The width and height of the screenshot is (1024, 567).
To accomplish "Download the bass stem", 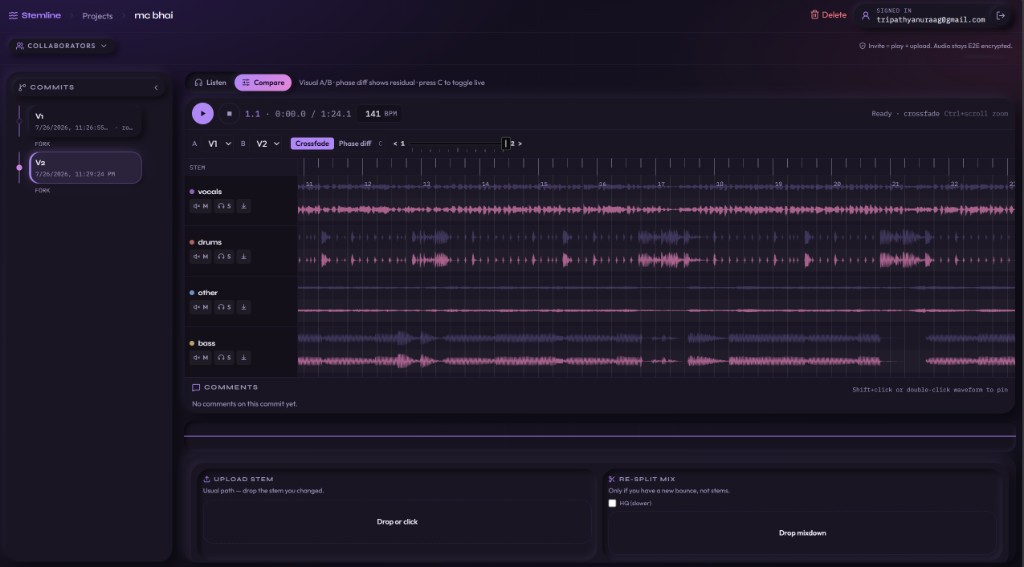I will point(244,357).
